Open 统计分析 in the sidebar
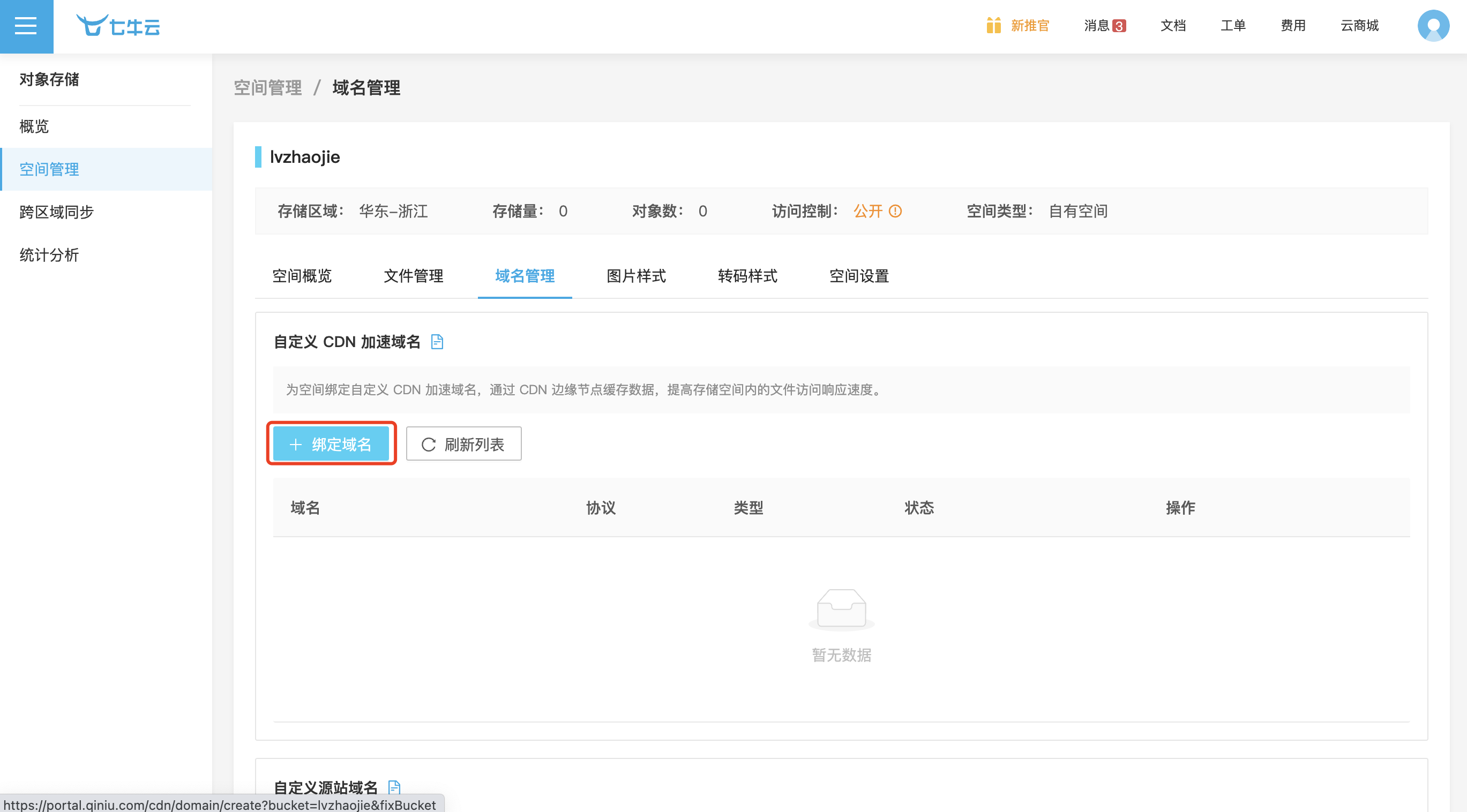1467x812 pixels. pos(49,255)
